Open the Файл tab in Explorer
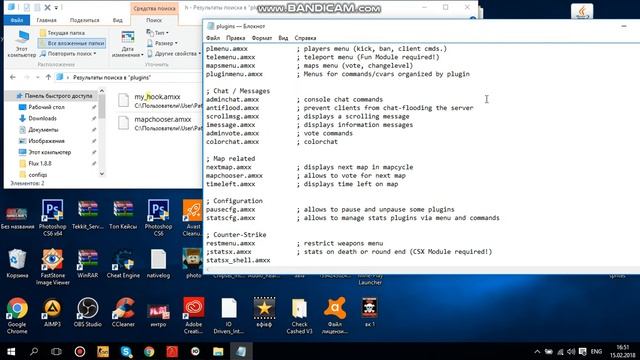The width and height of the screenshot is (640, 360). tap(17, 20)
